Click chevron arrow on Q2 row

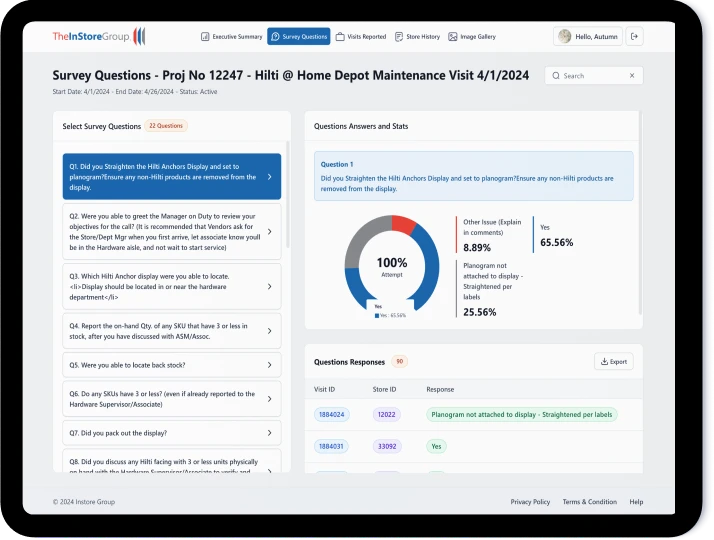click(x=270, y=232)
